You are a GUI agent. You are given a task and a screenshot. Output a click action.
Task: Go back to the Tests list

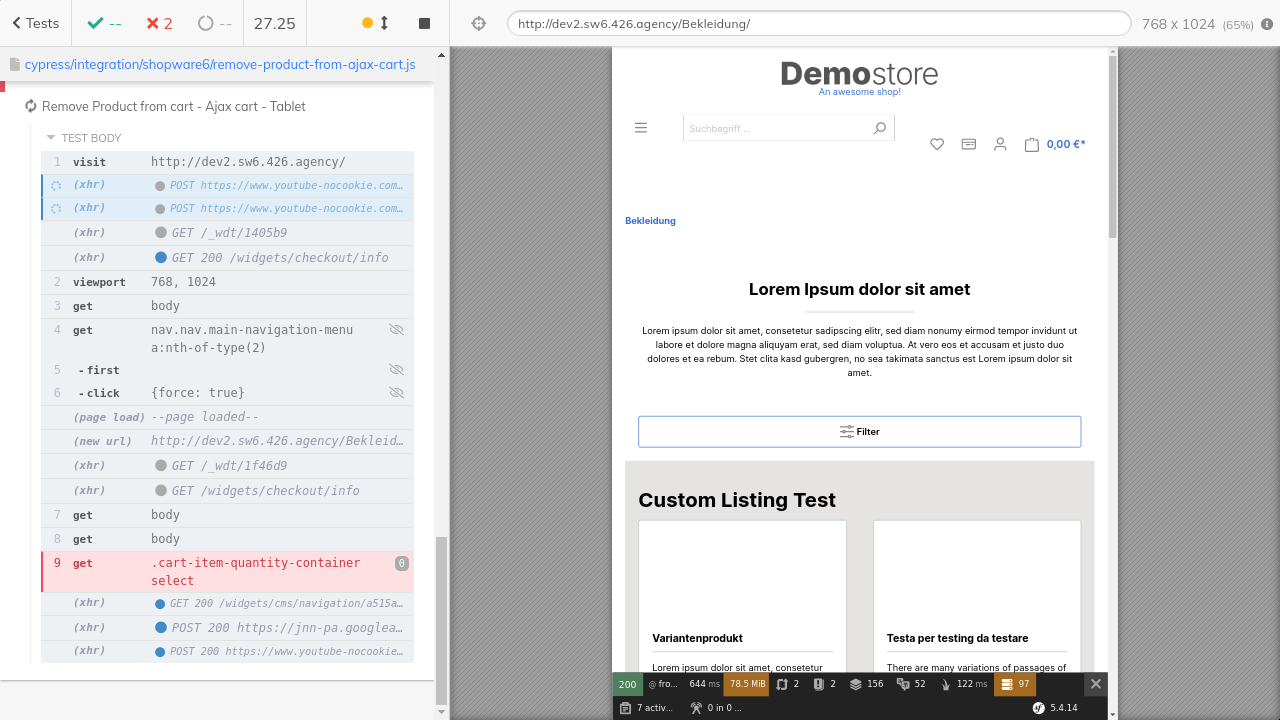pos(35,23)
